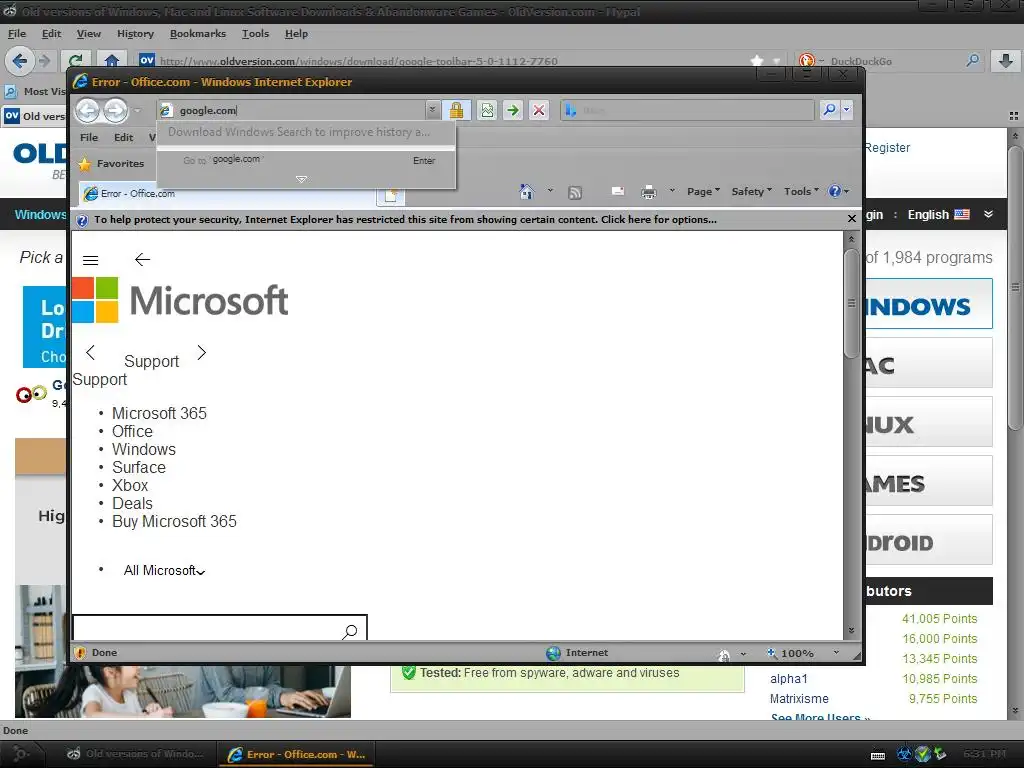Click the DuckDuckGo search magnifier icon
1024x768 pixels.
pyautogui.click(x=972, y=61)
